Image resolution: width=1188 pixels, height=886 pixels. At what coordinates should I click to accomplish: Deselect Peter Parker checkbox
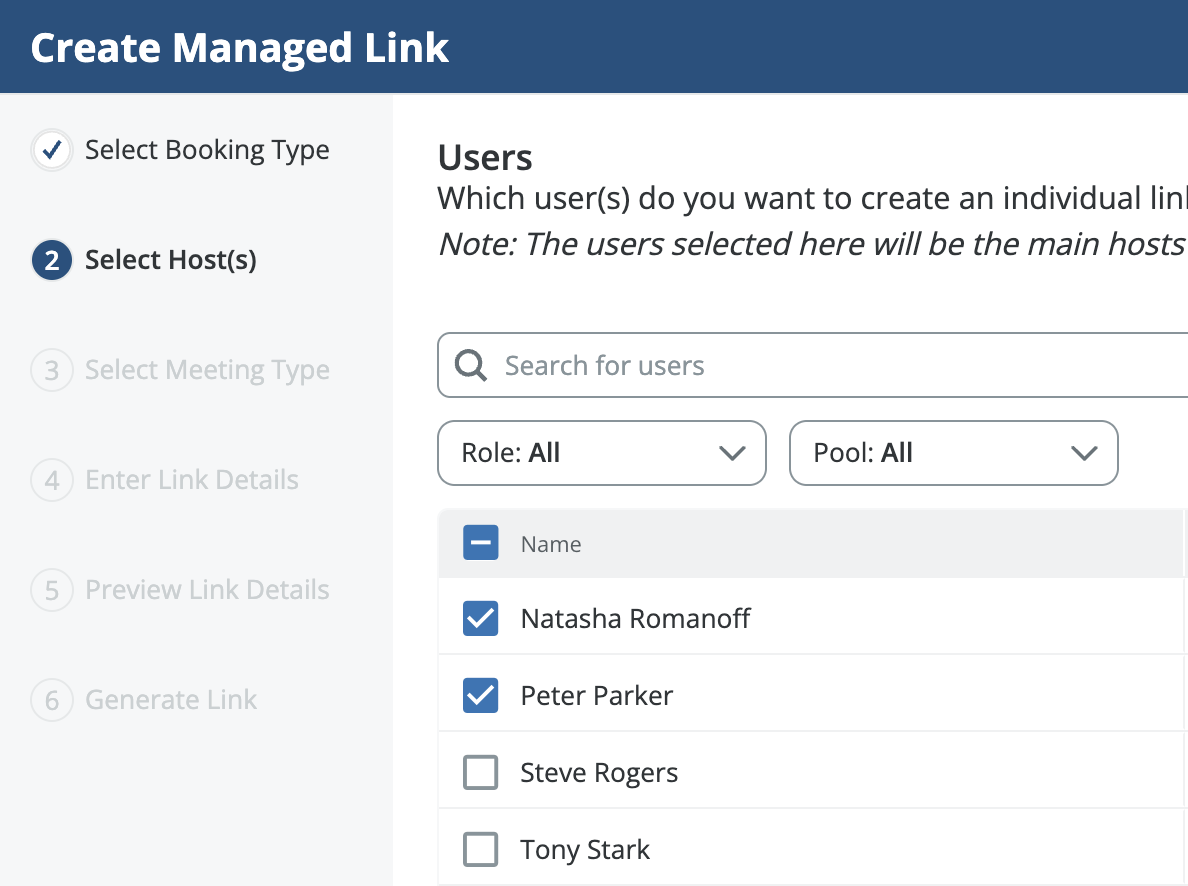coord(481,696)
